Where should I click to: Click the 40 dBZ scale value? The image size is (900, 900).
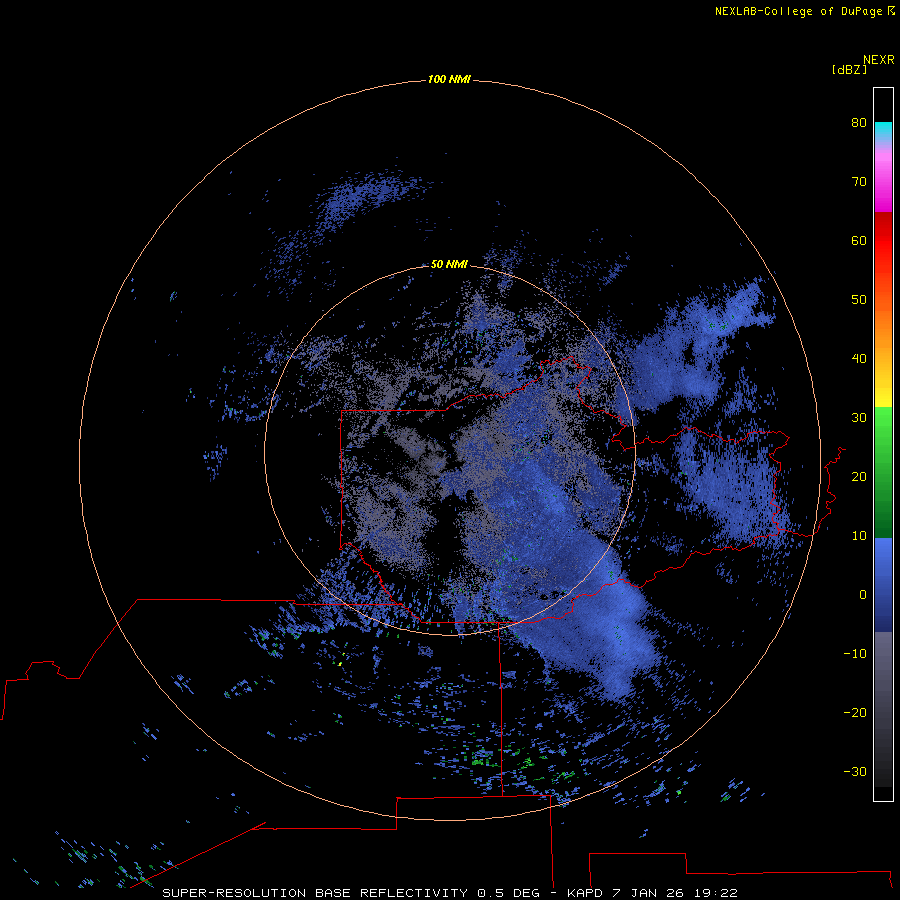[x=859, y=359]
